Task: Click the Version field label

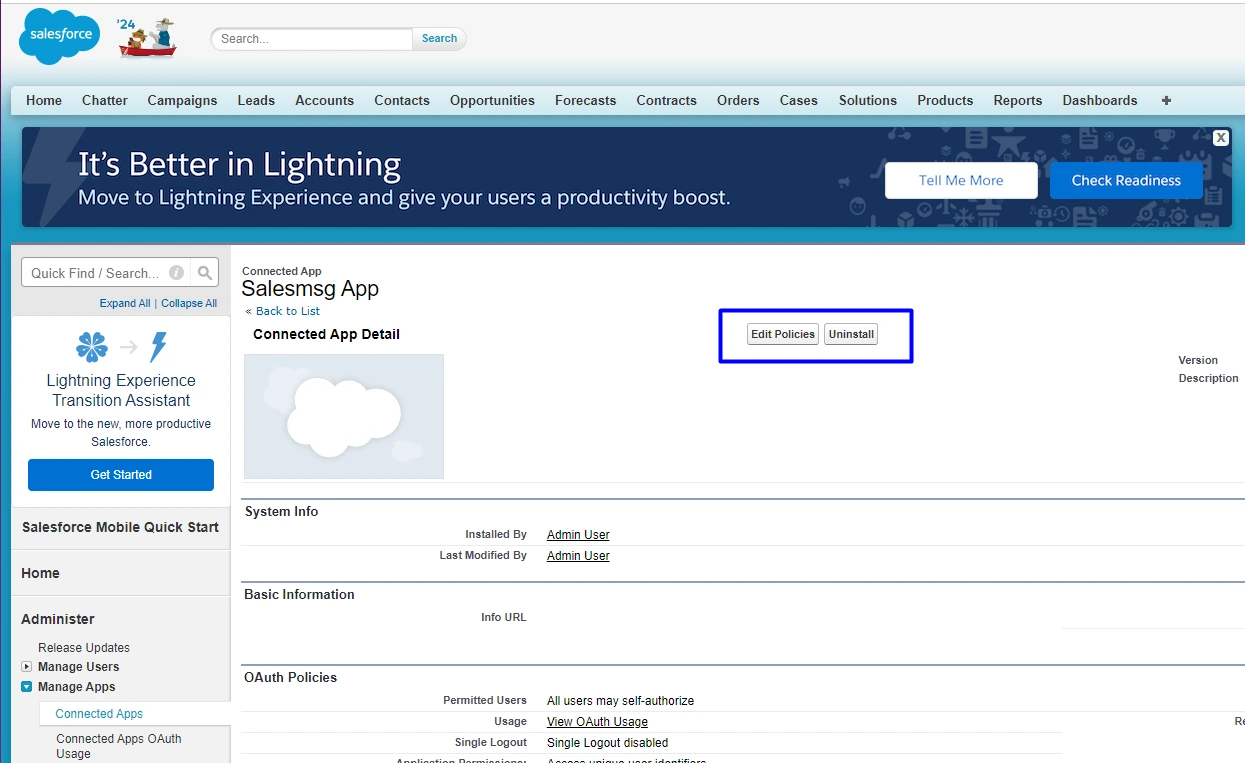Action: click(1198, 360)
